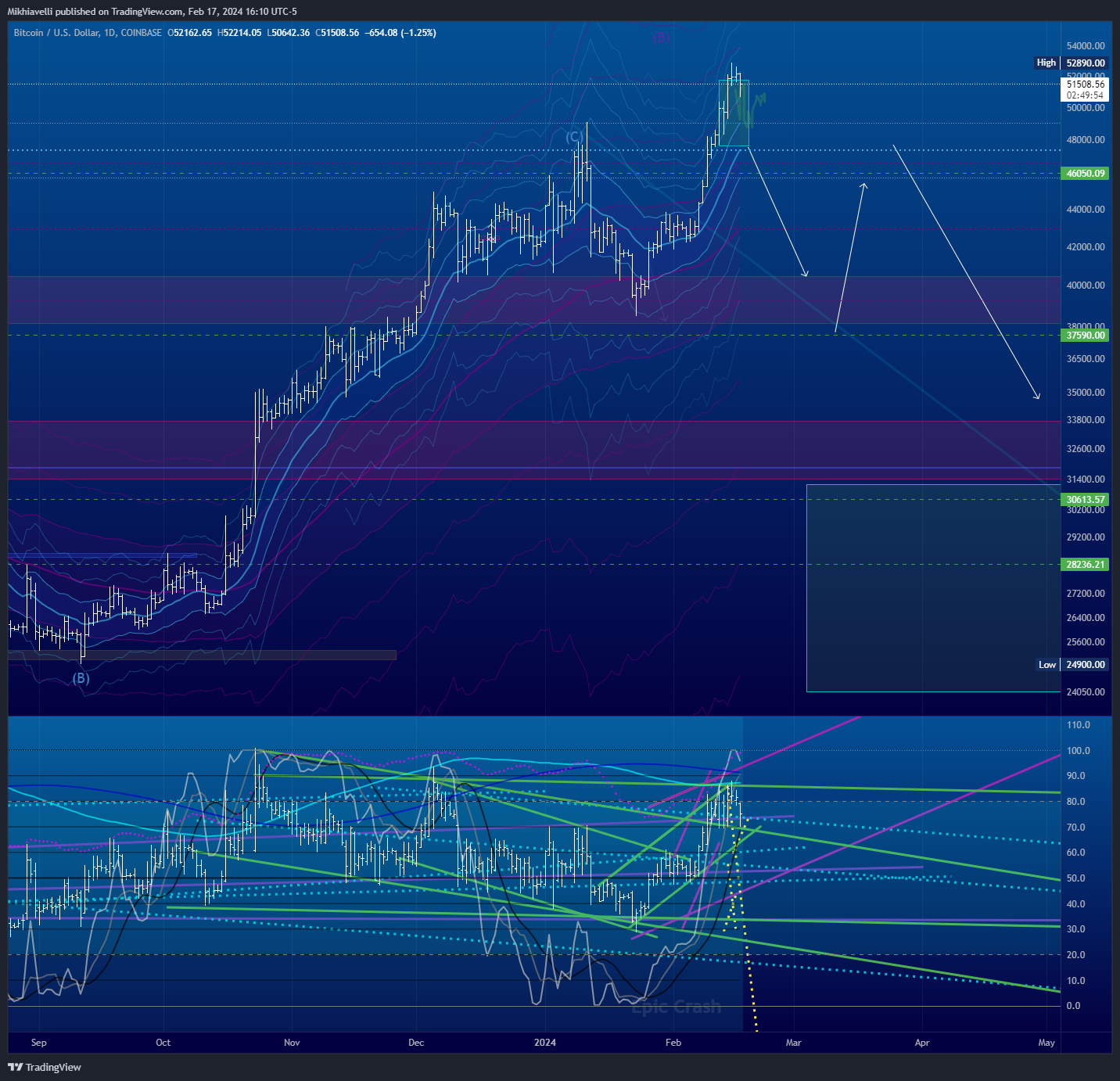
Task: Click the faint Epic Crash text in indicator pane
Action: point(677,1007)
